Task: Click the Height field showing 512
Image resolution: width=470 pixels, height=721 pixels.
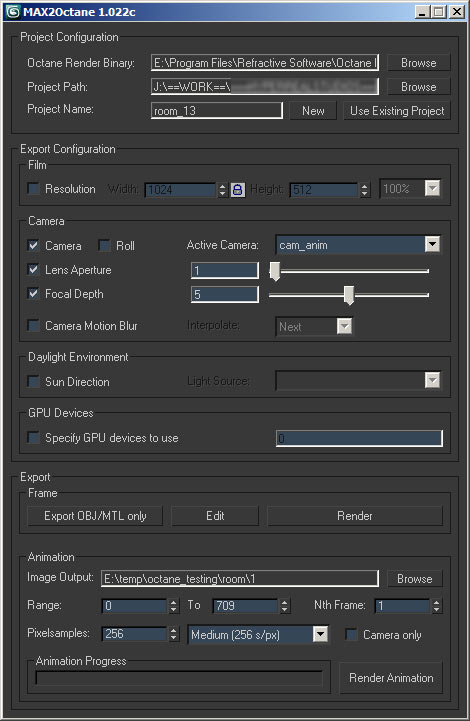Action: pos(324,189)
